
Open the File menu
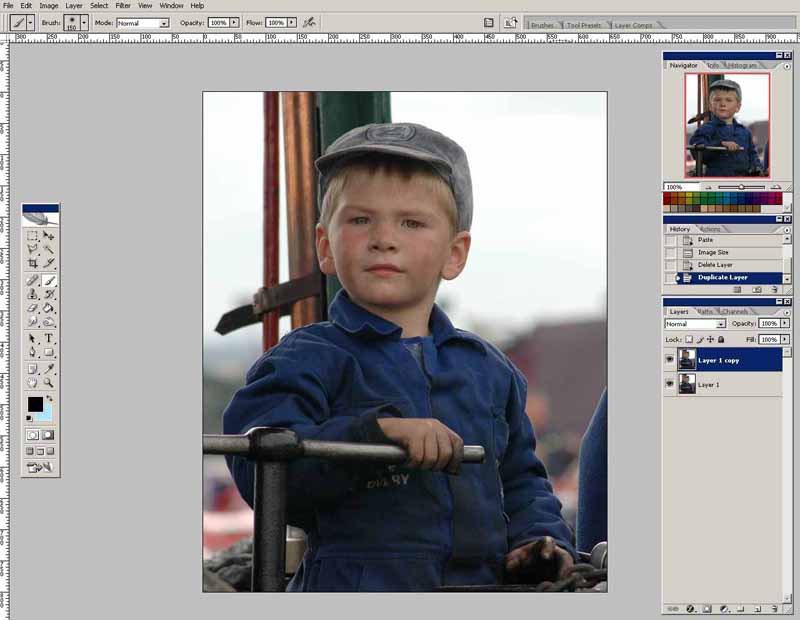coord(8,6)
